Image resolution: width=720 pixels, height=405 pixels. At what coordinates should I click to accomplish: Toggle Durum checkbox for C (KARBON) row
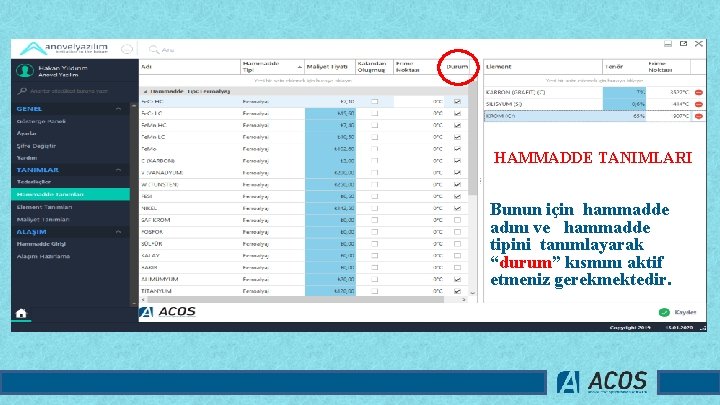[457, 161]
